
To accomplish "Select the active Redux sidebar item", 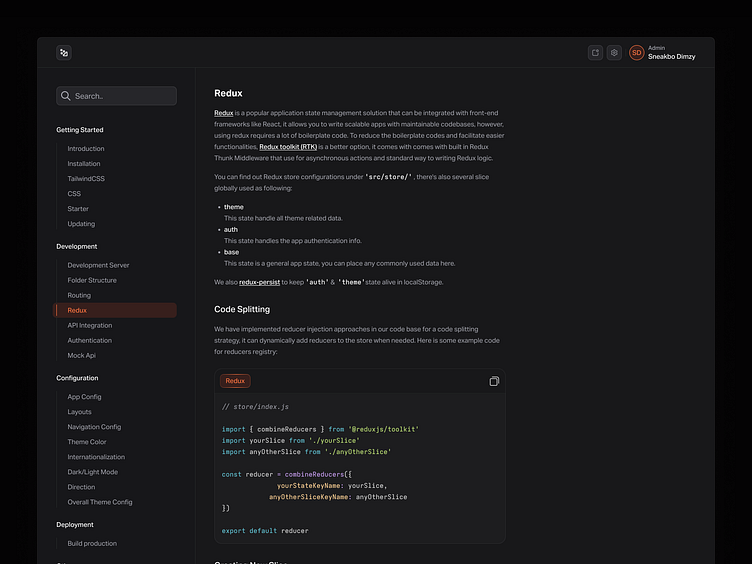I will coord(115,310).
